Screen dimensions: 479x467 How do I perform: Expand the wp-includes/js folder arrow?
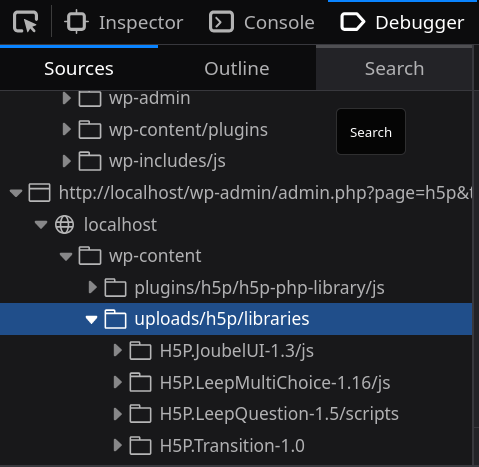67,161
